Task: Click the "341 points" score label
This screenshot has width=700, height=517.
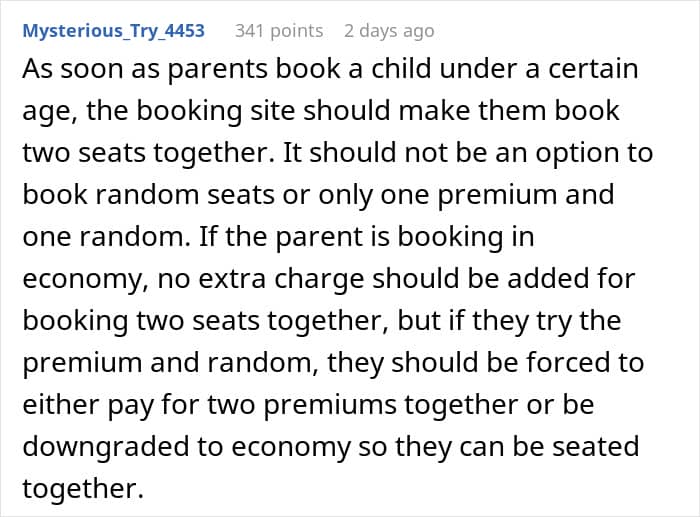Action: (279, 31)
